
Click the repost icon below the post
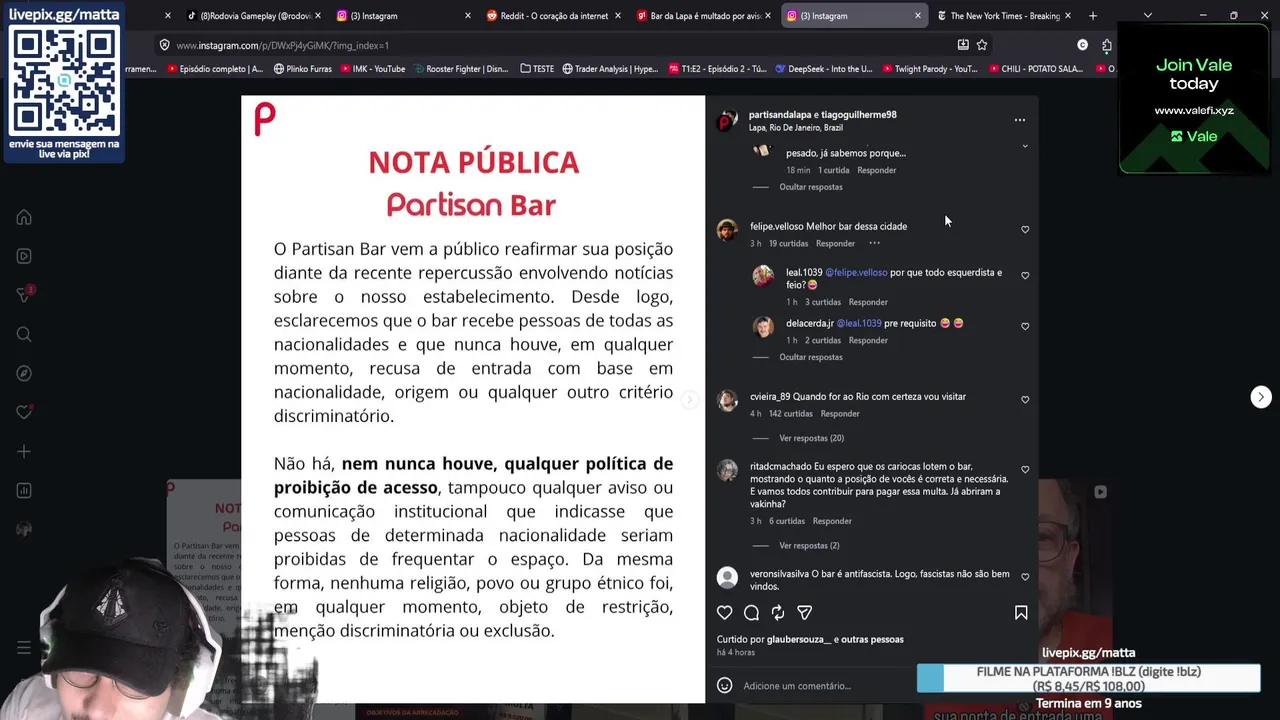pyautogui.click(x=778, y=612)
